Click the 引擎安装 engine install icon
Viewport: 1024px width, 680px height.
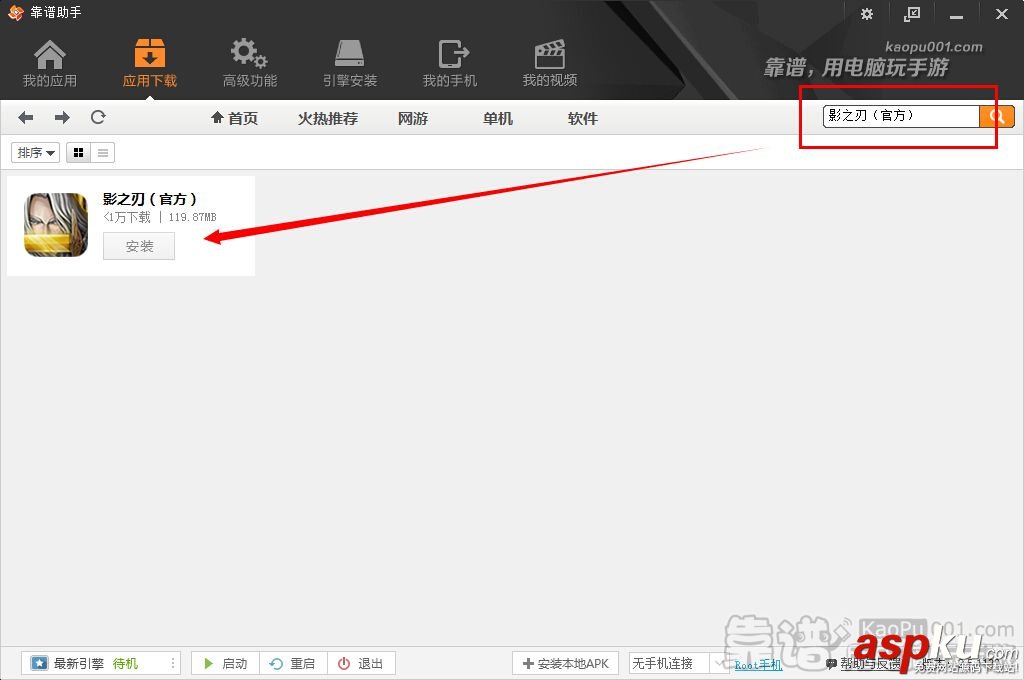pos(349,60)
